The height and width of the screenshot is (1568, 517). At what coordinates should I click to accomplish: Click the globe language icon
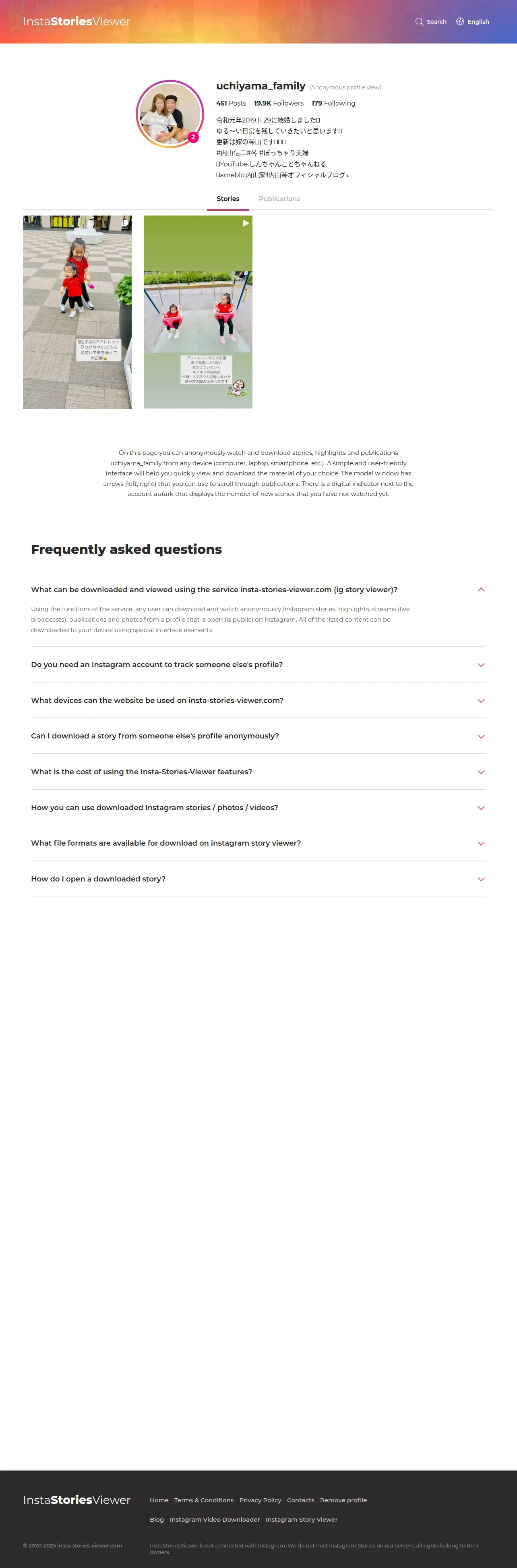460,22
